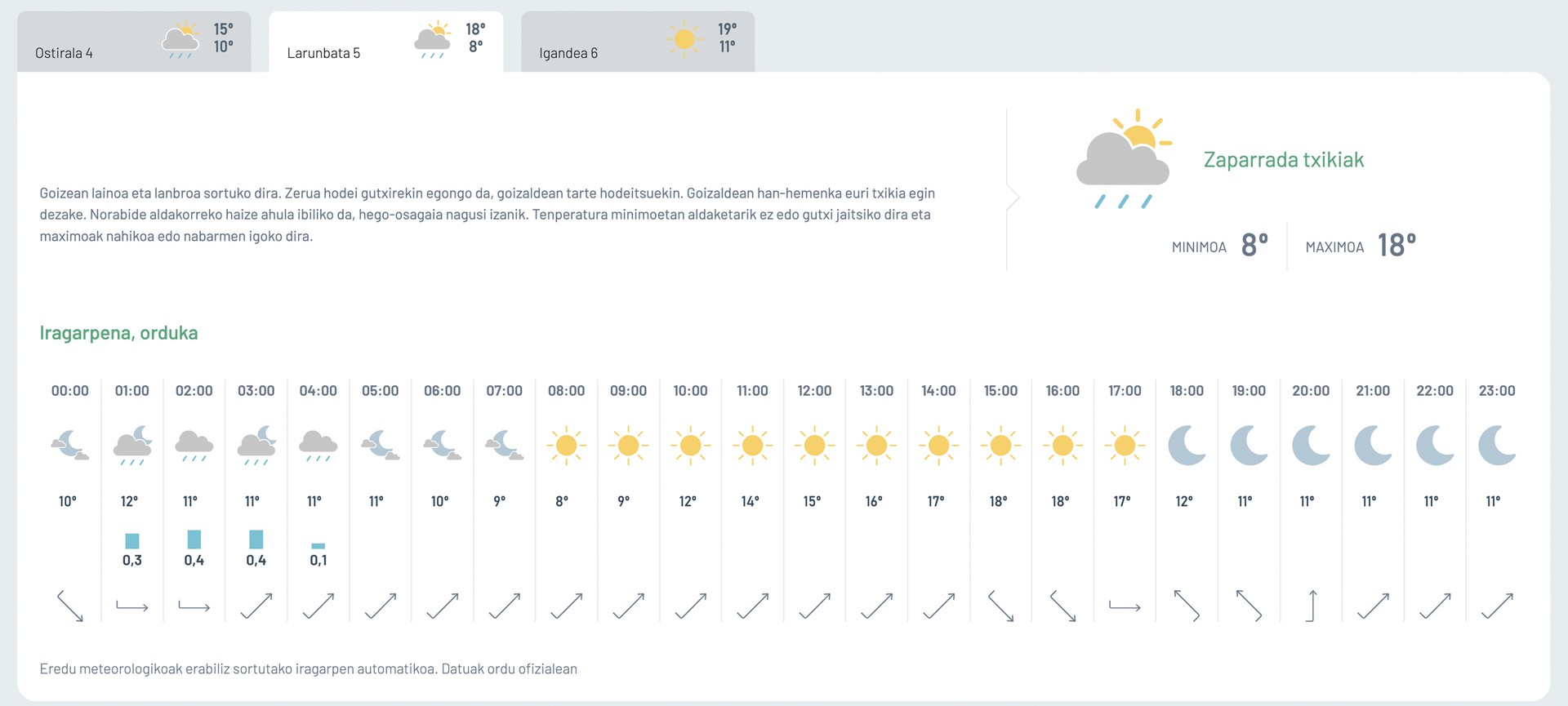
Task: Click the rain icon in Ostirala 4 tab
Action: (180, 39)
